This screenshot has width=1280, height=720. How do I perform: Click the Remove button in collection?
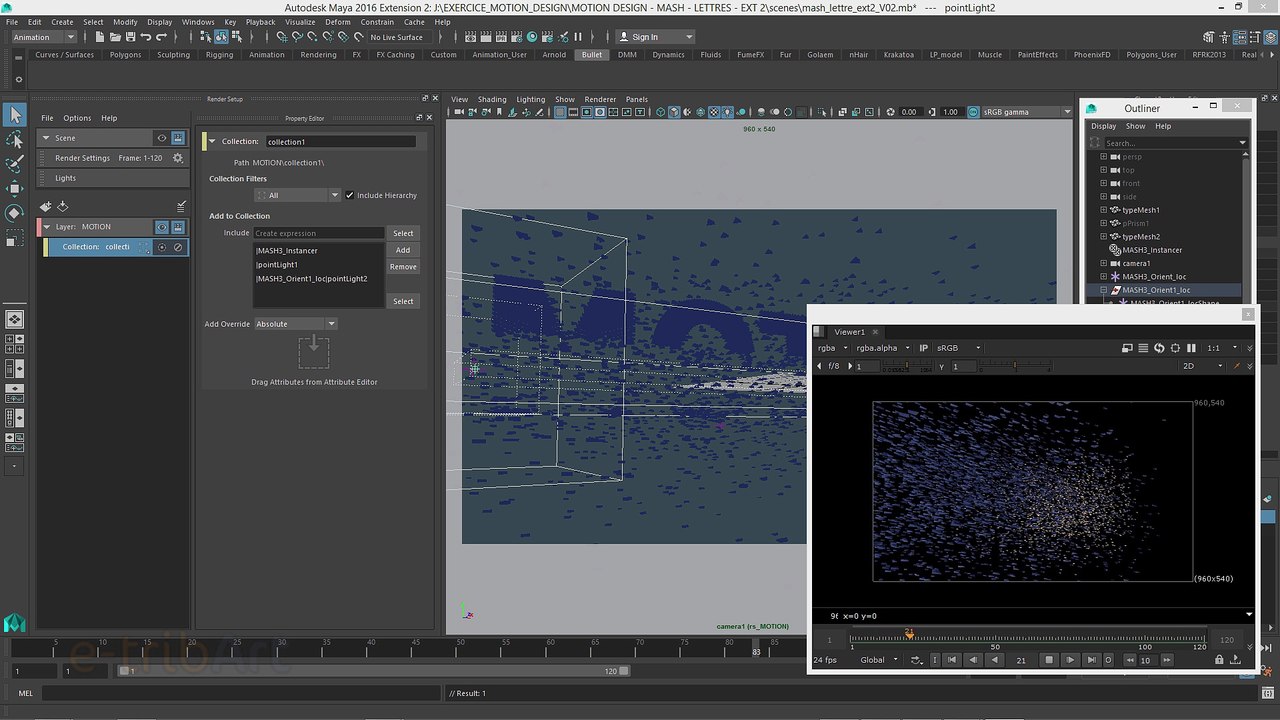[x=403, y=267]
